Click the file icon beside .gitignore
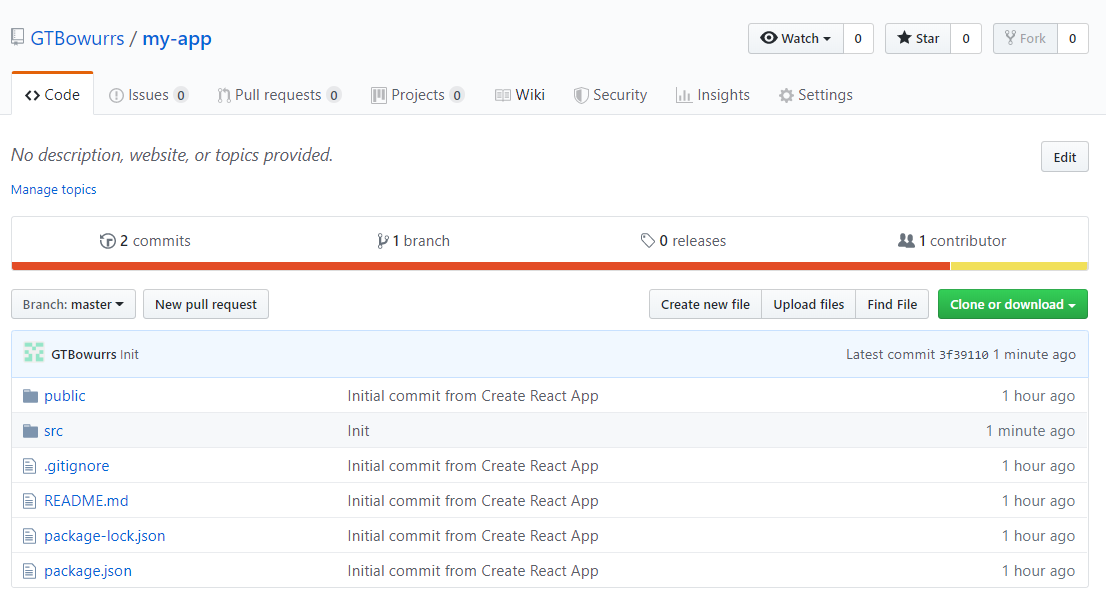The height and width of the screenshot is (594, 1106). pos(29,466)
